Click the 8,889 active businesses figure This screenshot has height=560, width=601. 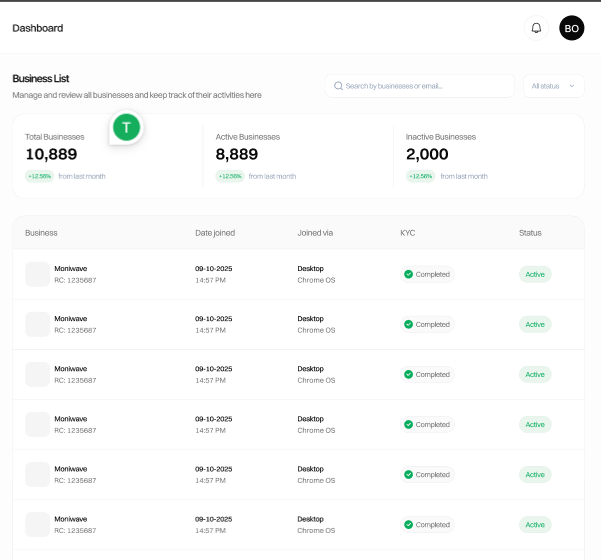(236, 154)
